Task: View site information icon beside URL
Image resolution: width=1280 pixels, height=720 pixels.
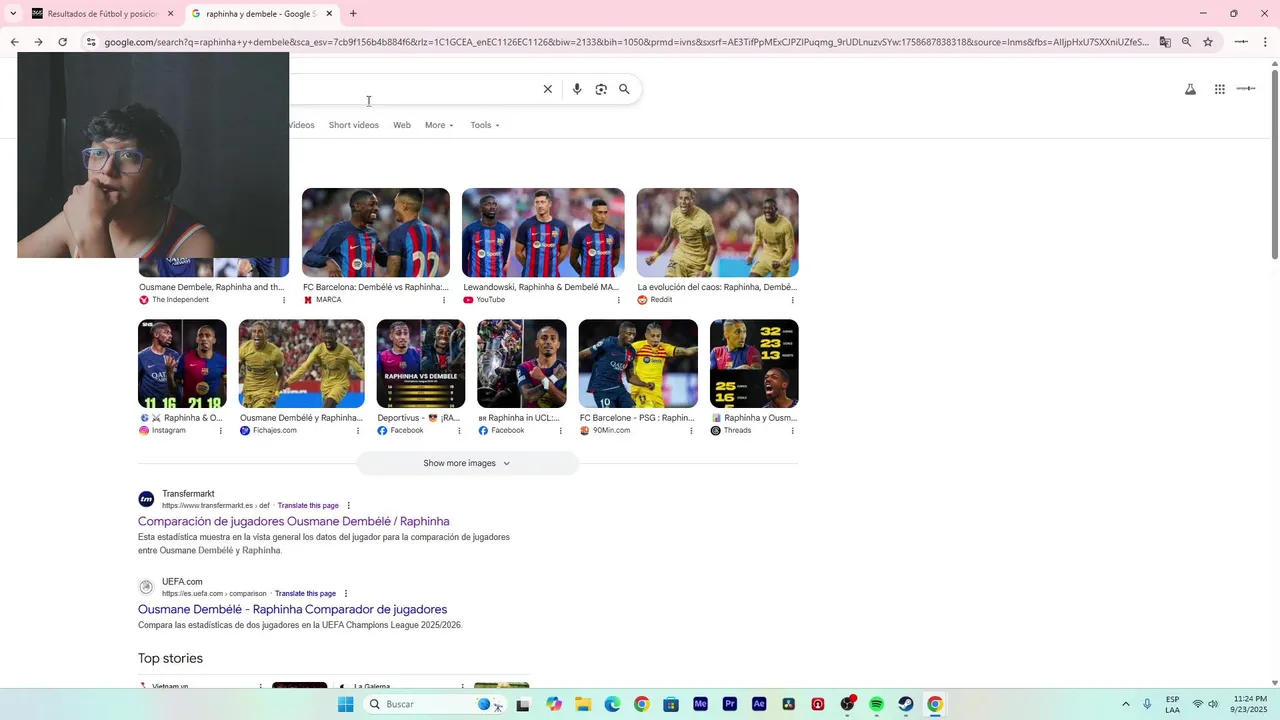Action: point(91,42)
